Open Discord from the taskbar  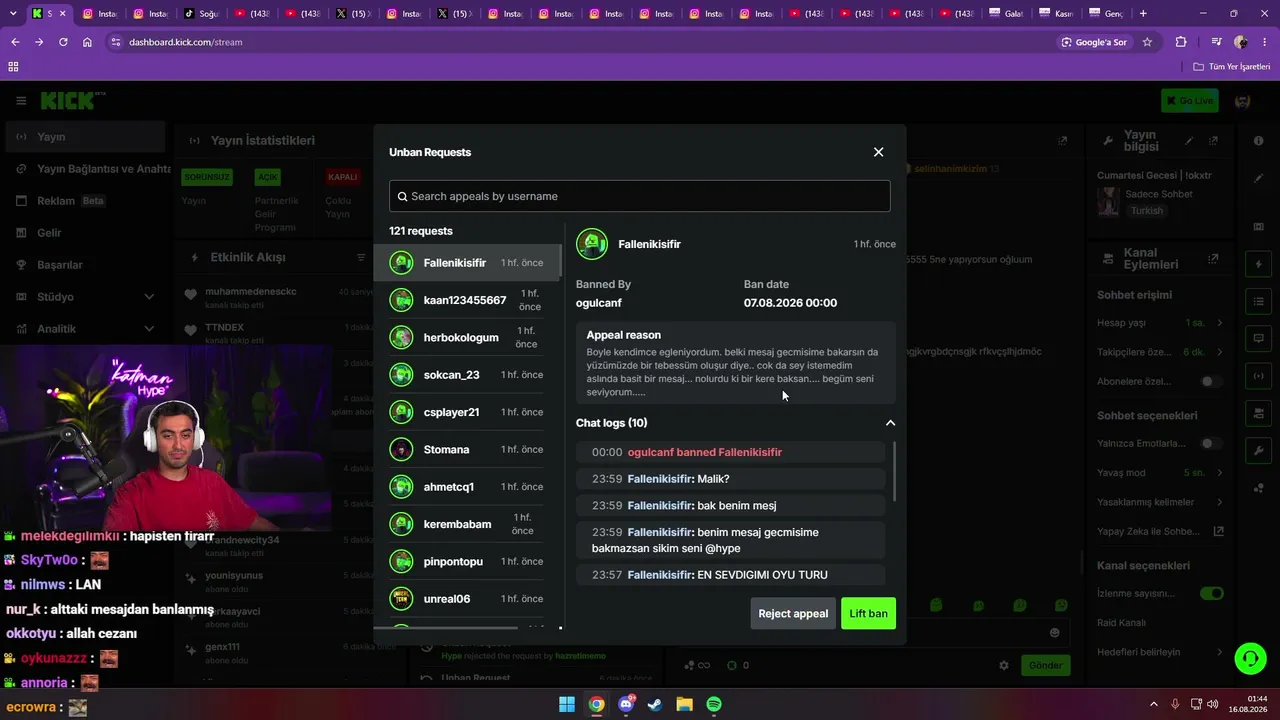click(626, 704)
